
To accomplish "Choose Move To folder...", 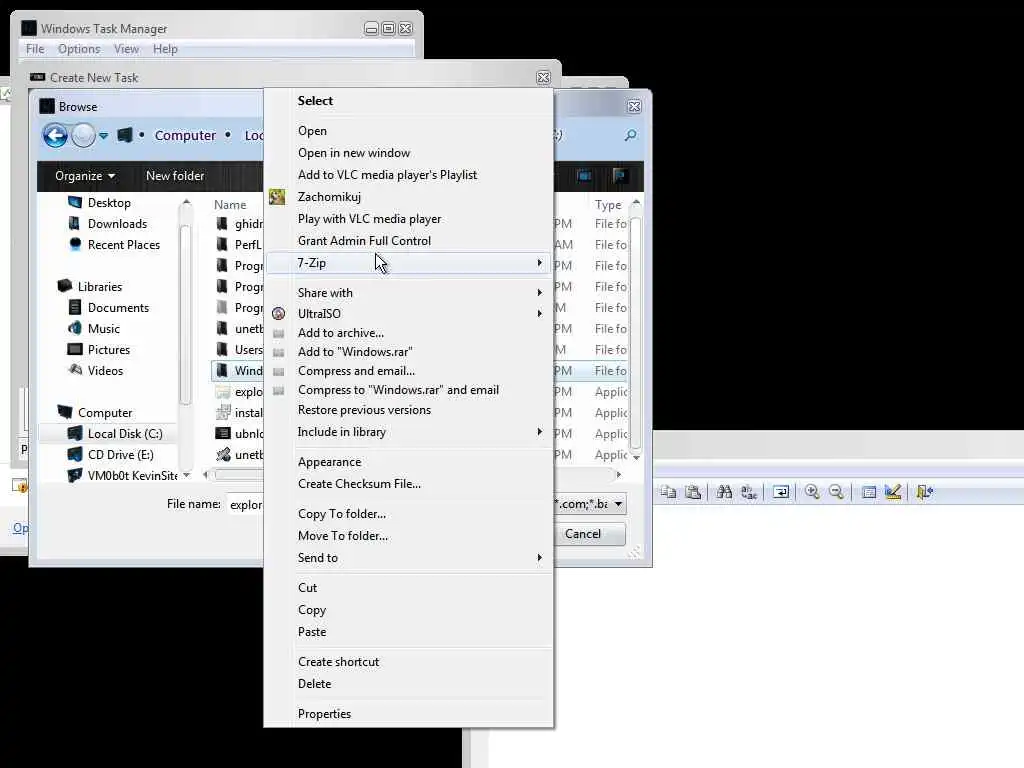I will [x=409, y=536].
